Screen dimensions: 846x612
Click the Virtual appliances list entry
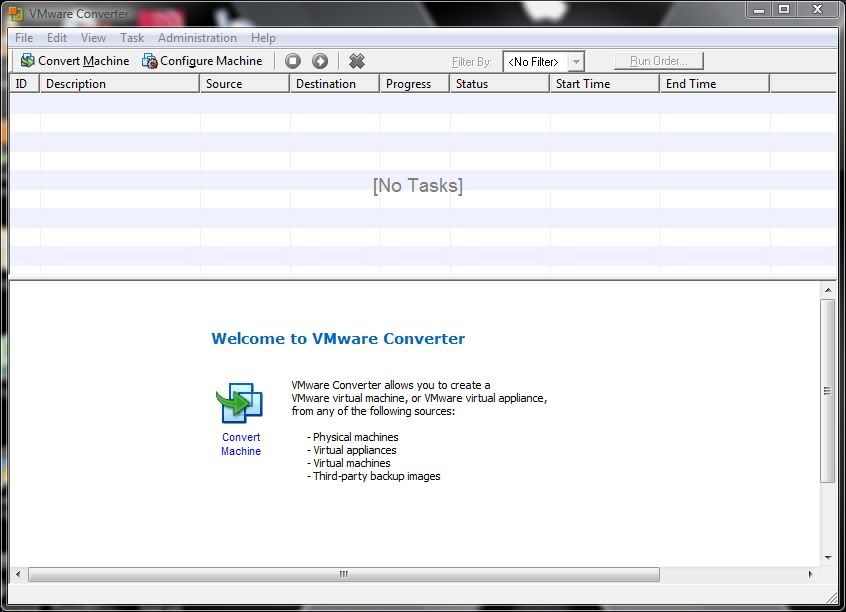(352, 450)
